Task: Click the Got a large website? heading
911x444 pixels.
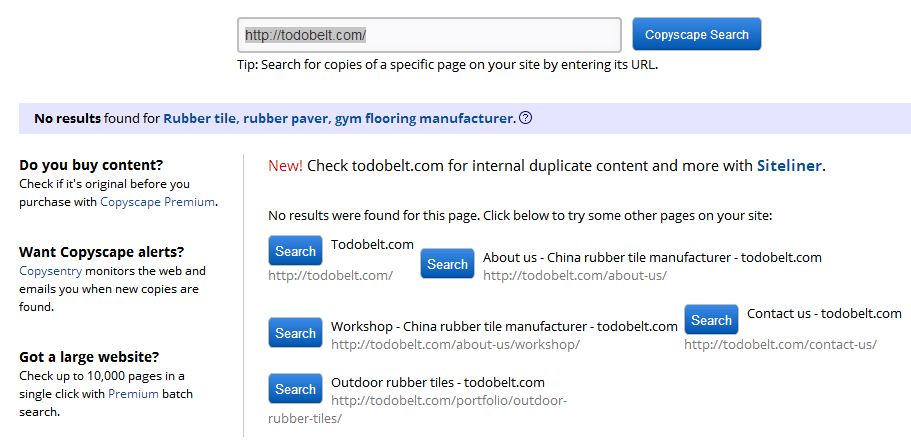Action: (x=89, y=356)
